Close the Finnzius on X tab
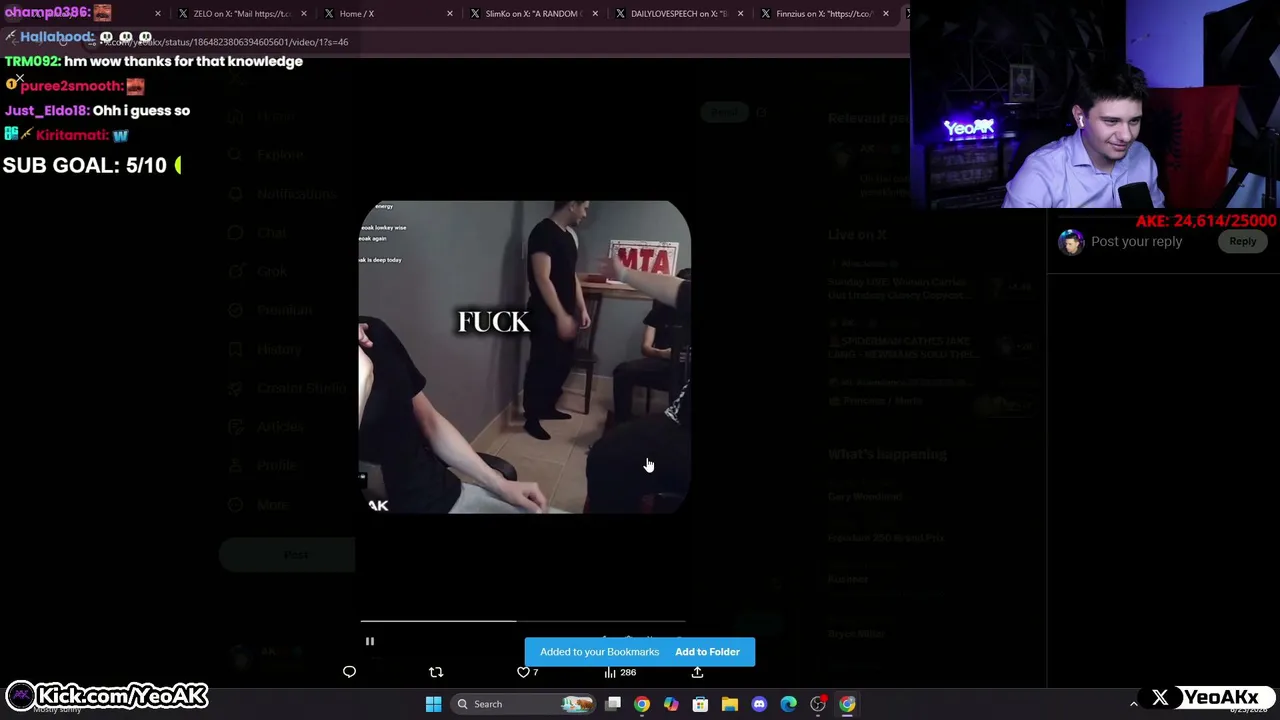 point(886,14)
